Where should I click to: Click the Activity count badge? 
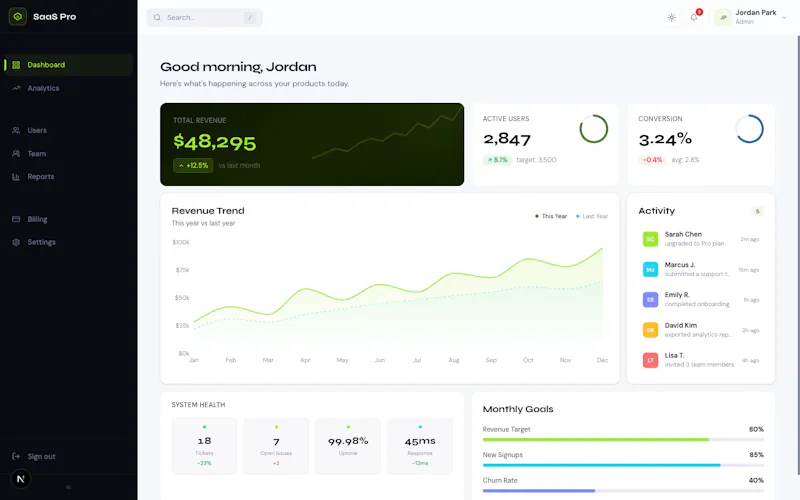(757, 211)
